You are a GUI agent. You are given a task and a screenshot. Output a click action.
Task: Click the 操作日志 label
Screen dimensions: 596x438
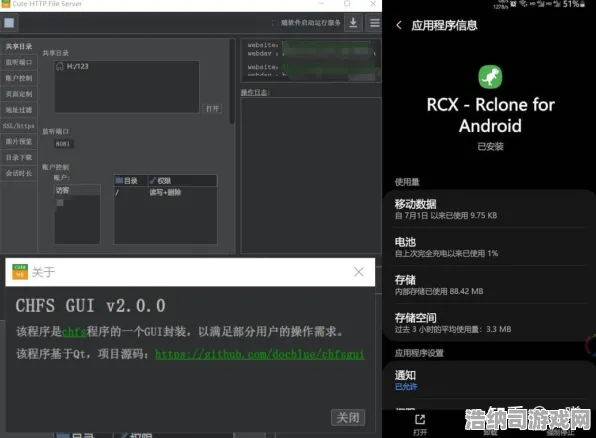pos(255,92)
